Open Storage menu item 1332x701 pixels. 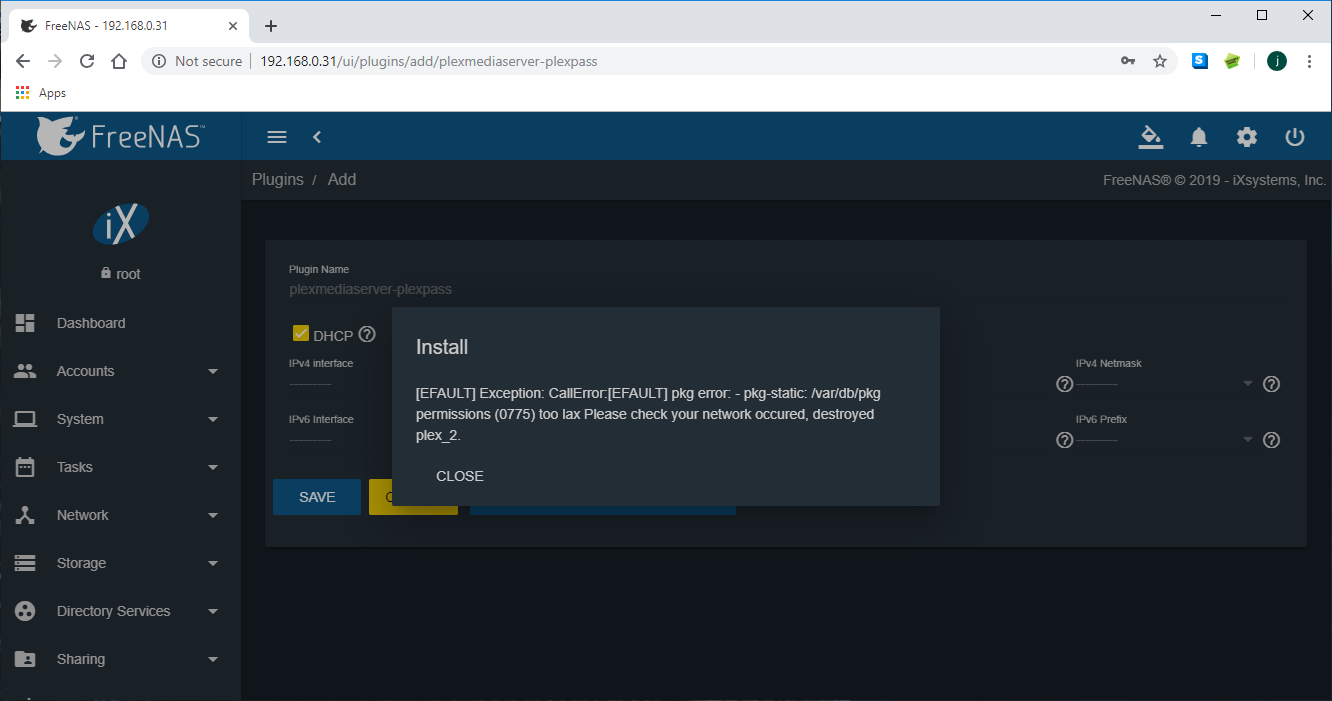point(81,563)
